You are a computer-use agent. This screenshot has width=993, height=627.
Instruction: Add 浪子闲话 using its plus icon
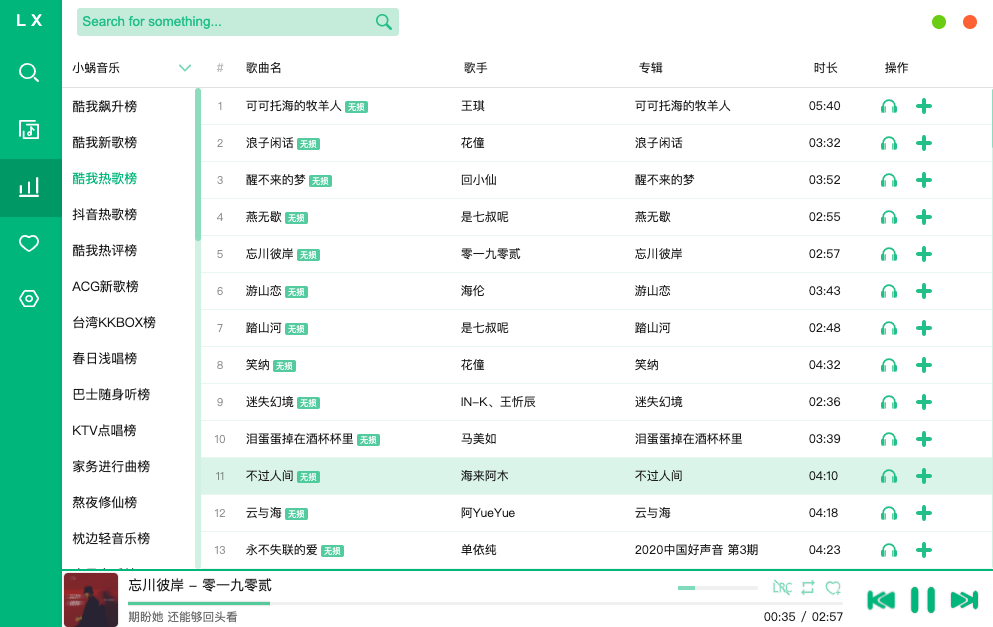pyautogui.click(x=924, y=143)
